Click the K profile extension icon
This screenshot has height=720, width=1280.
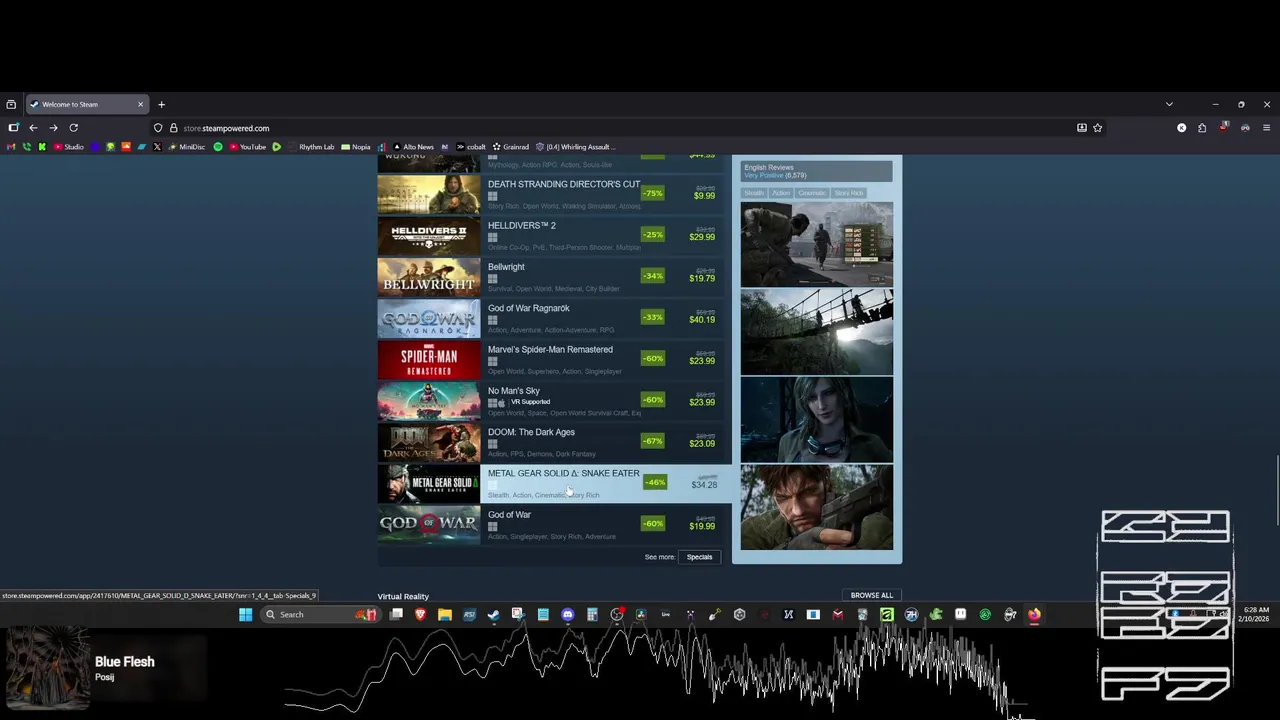coord(1182,128)
